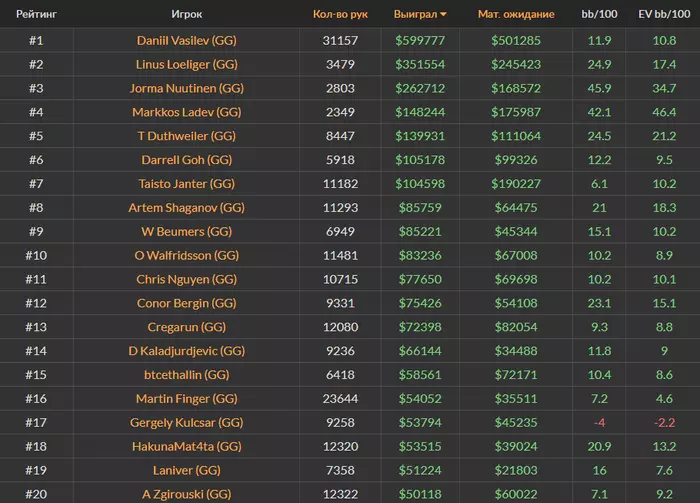Open Markkos Ladev (GG) profile

click(x=187, y=112)
